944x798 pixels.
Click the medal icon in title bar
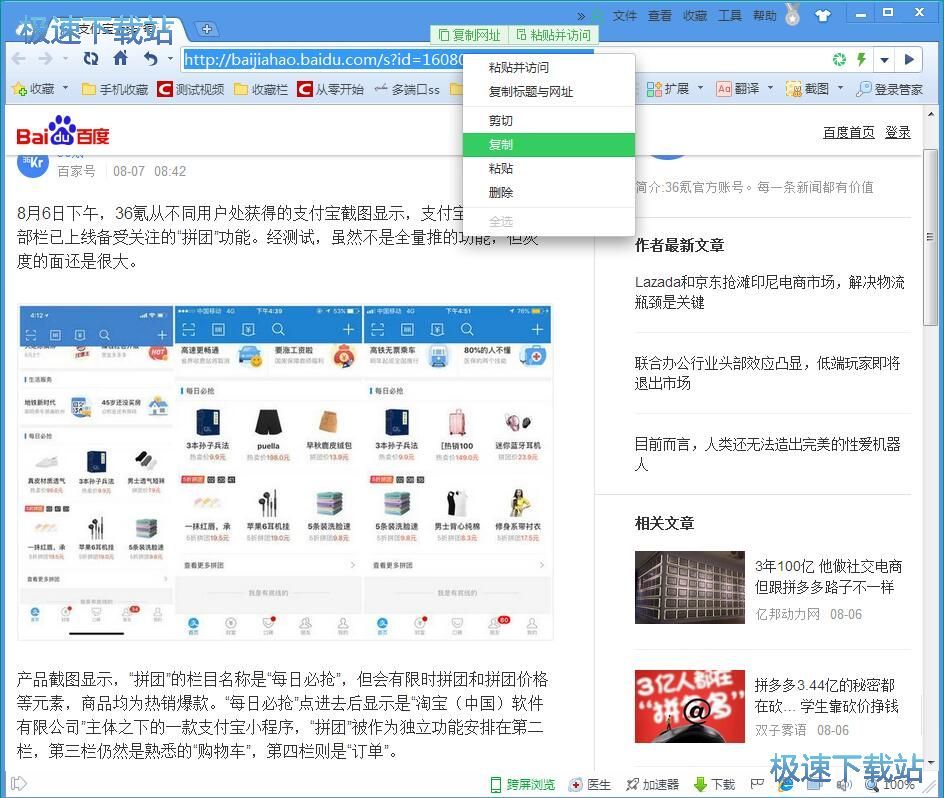coord(793,14)
